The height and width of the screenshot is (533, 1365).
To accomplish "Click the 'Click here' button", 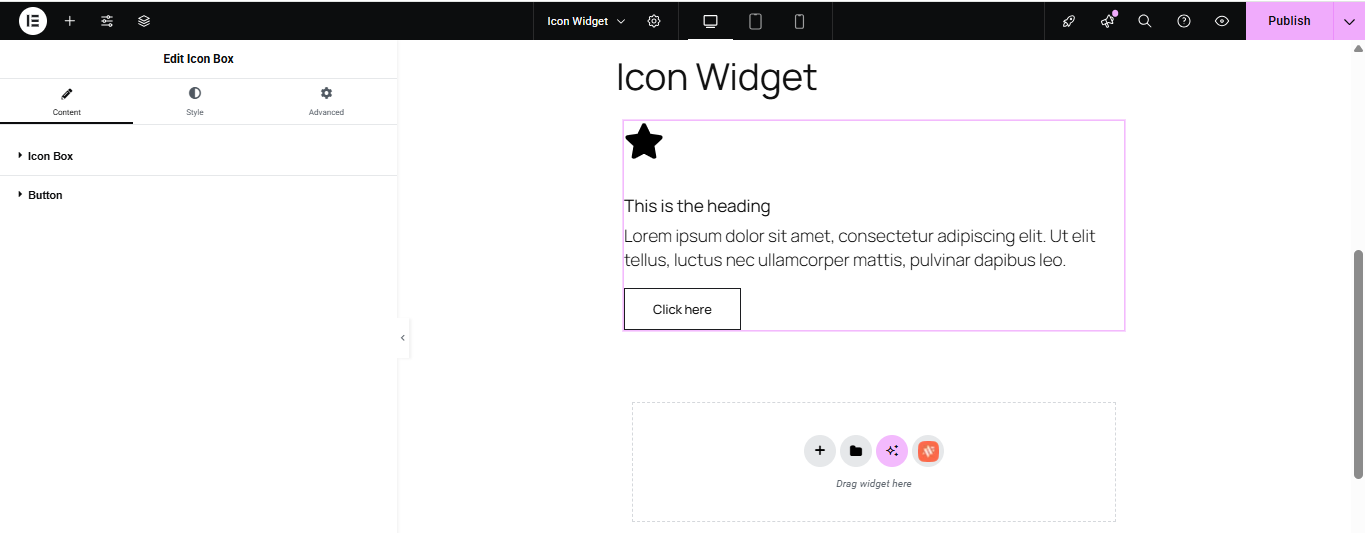I will tap(682, 309).
